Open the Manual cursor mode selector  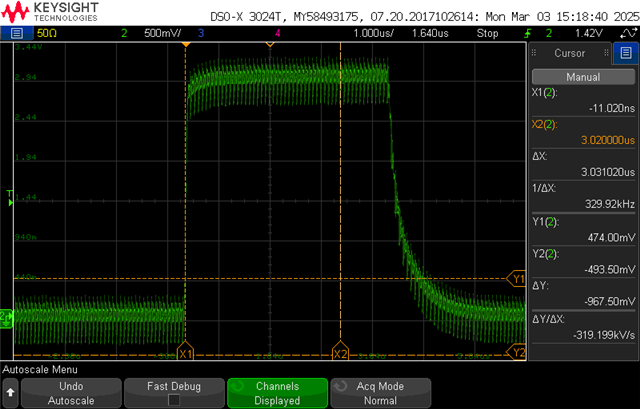pos(583,77)
